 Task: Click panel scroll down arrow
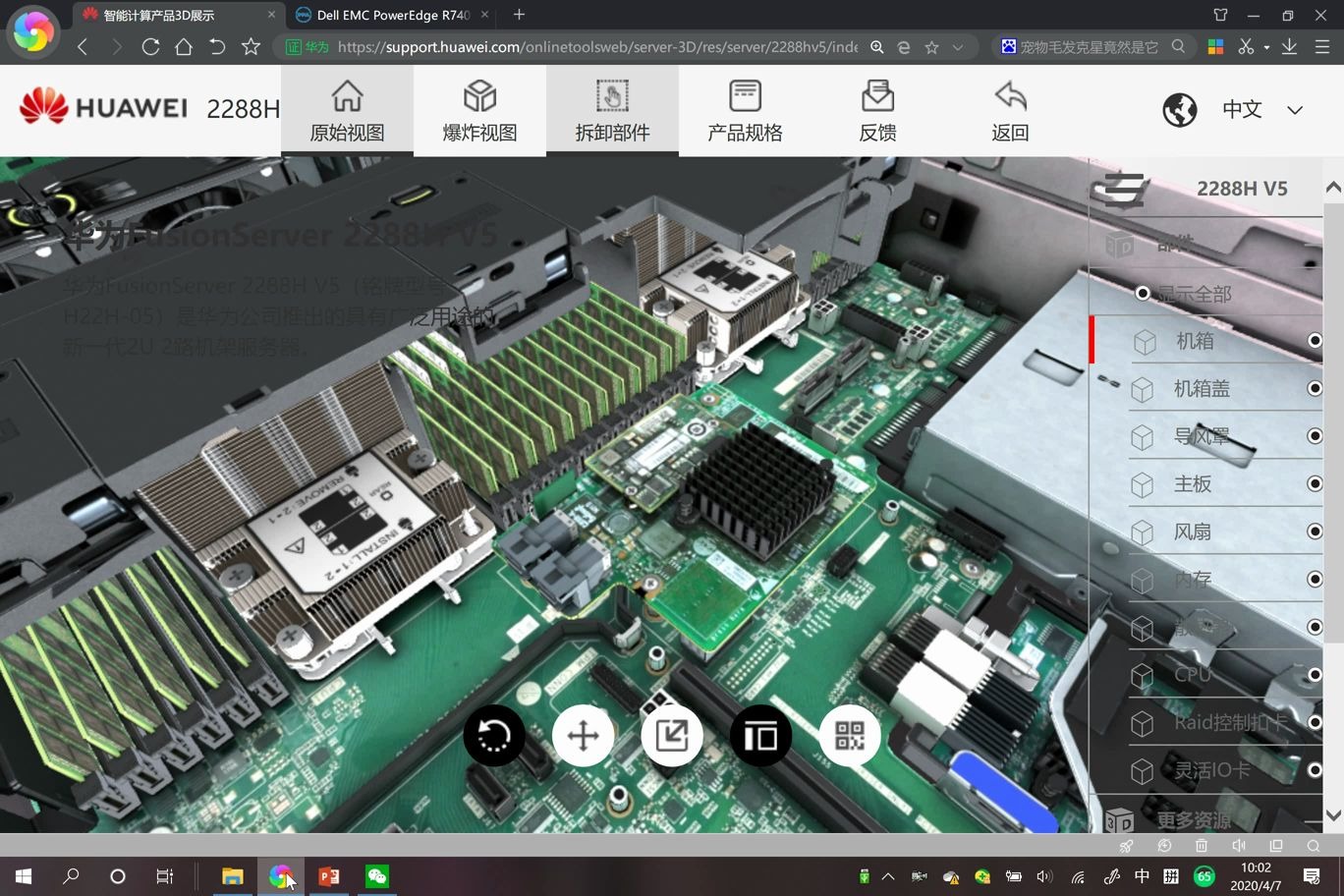tap(1333, 815)
